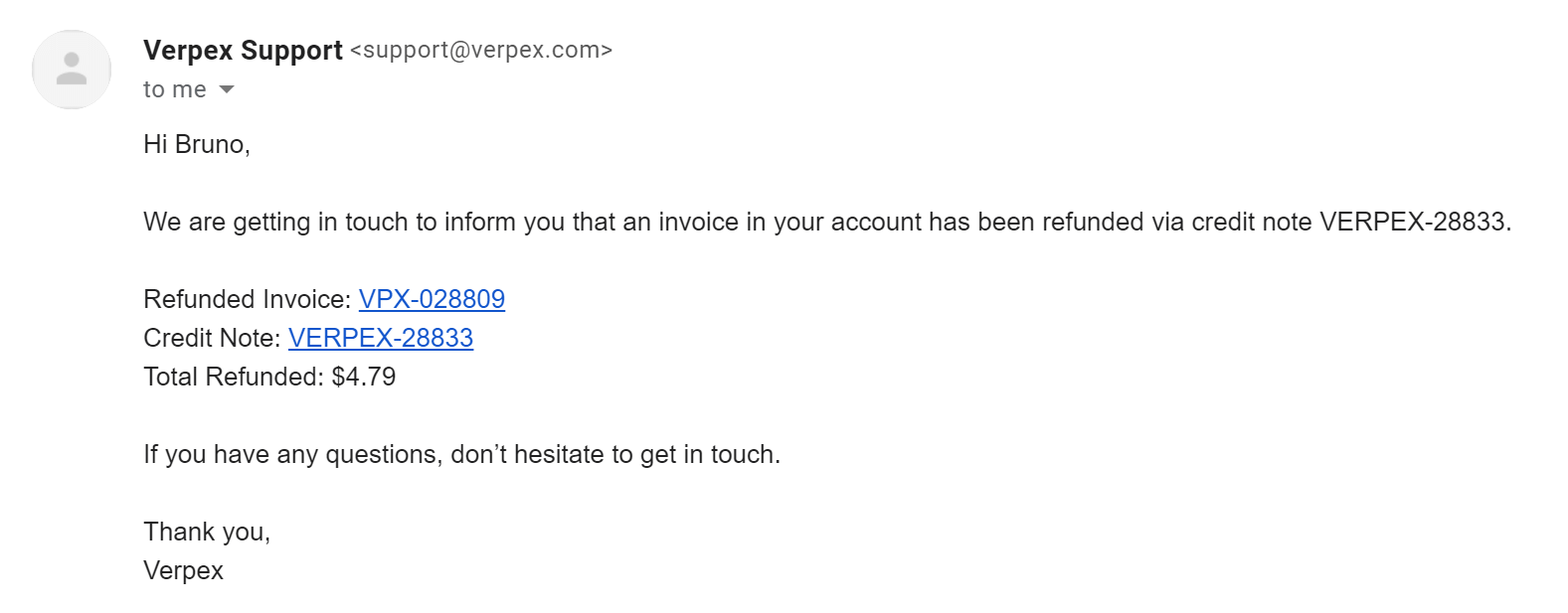
Task: Click the Verpex signature at the bottom
Action: (x=184, y=570)
